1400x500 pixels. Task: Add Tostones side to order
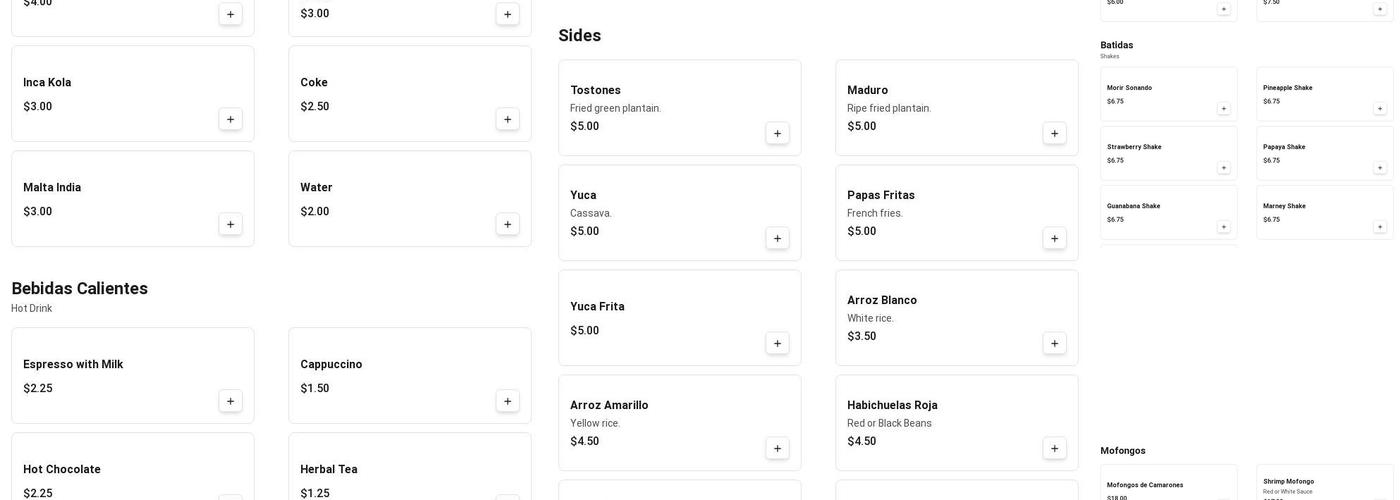(777, 133)
